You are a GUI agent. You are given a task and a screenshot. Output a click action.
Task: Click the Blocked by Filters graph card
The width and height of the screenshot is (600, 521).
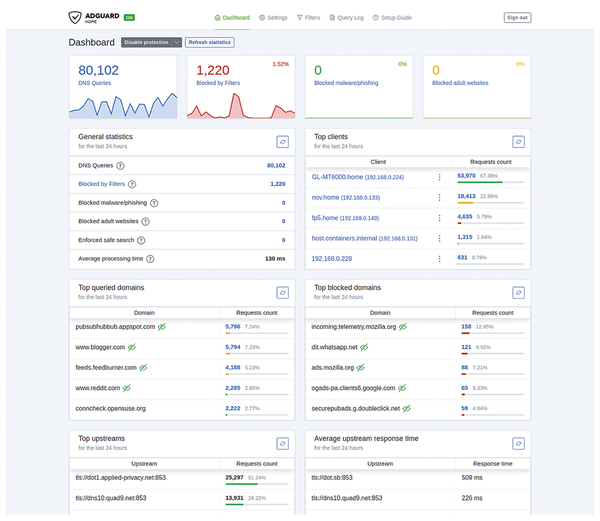tap(240, 86)
